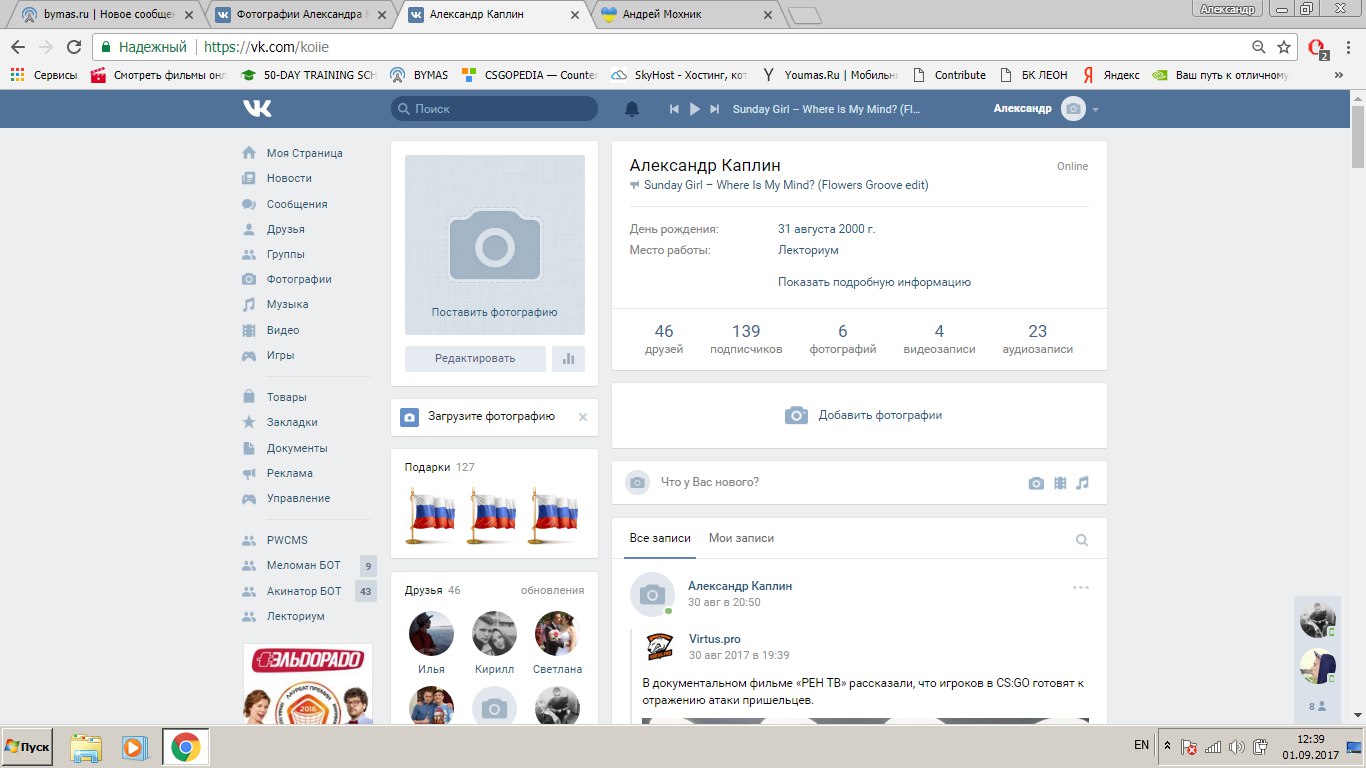Open the post options three-dot menu
The image size is (1366, 768).
(1080, 587)
